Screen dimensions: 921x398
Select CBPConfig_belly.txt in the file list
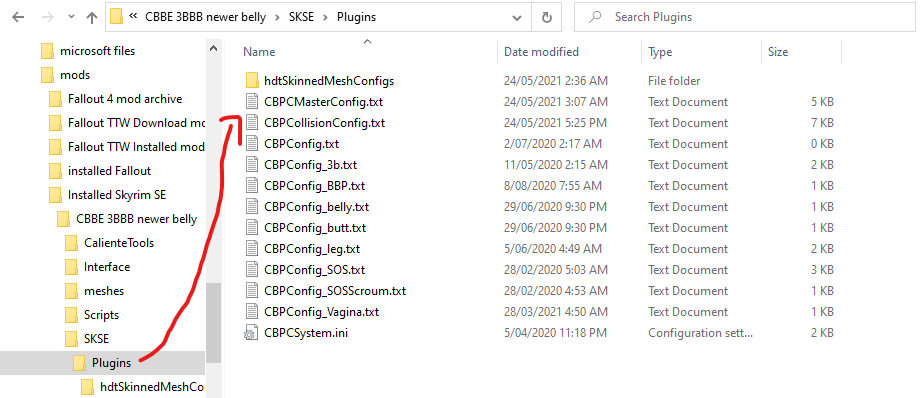point(317,207)
